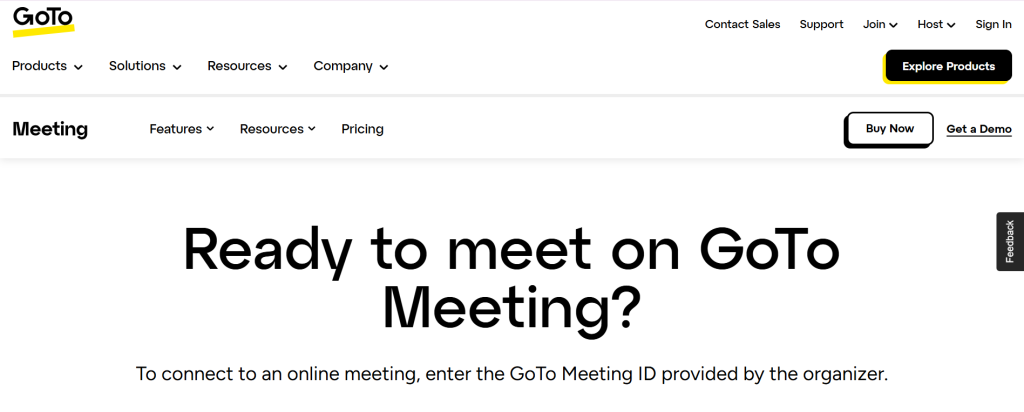
Task: Expand the Join dropdown
Action: click(x=880, y=24)
